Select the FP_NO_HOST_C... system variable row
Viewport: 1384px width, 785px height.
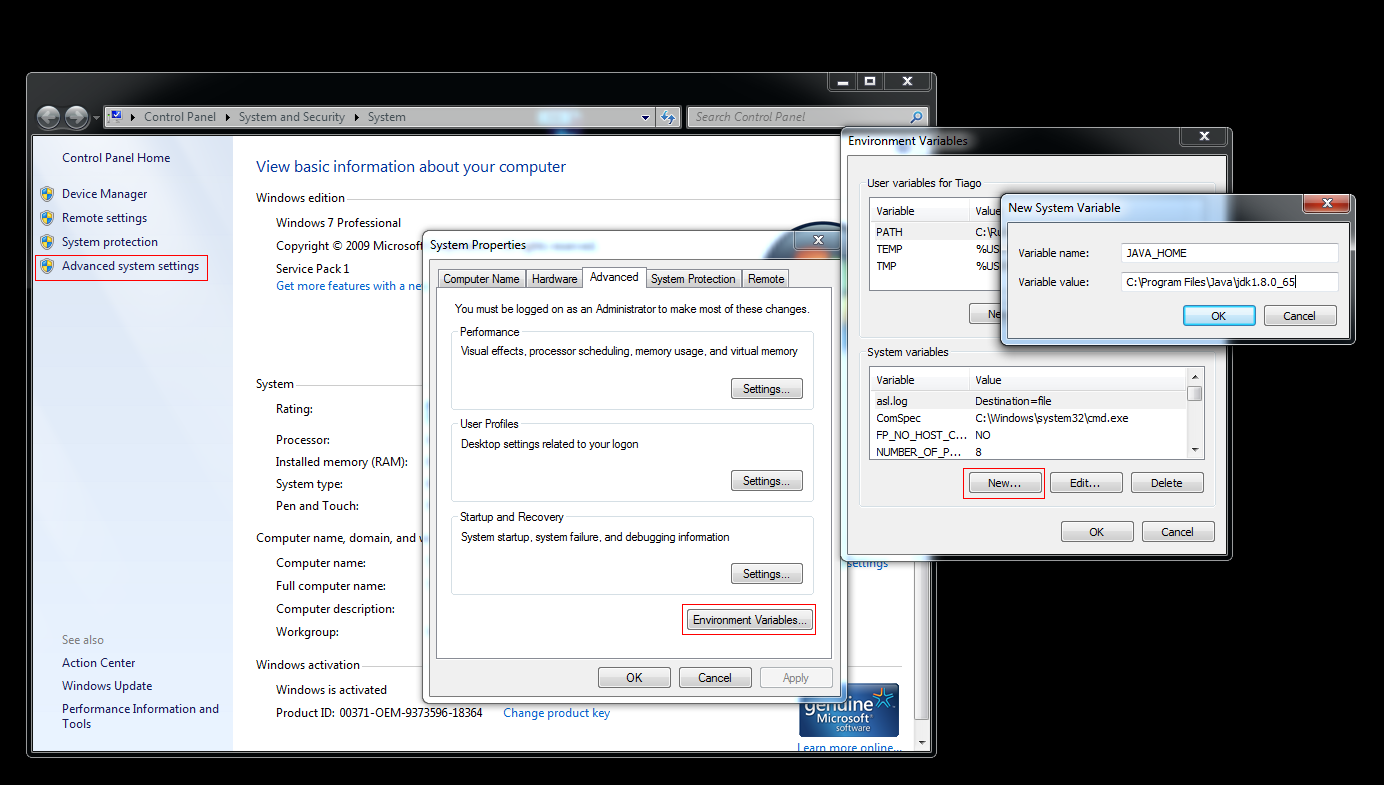[x=1028, y=435]
